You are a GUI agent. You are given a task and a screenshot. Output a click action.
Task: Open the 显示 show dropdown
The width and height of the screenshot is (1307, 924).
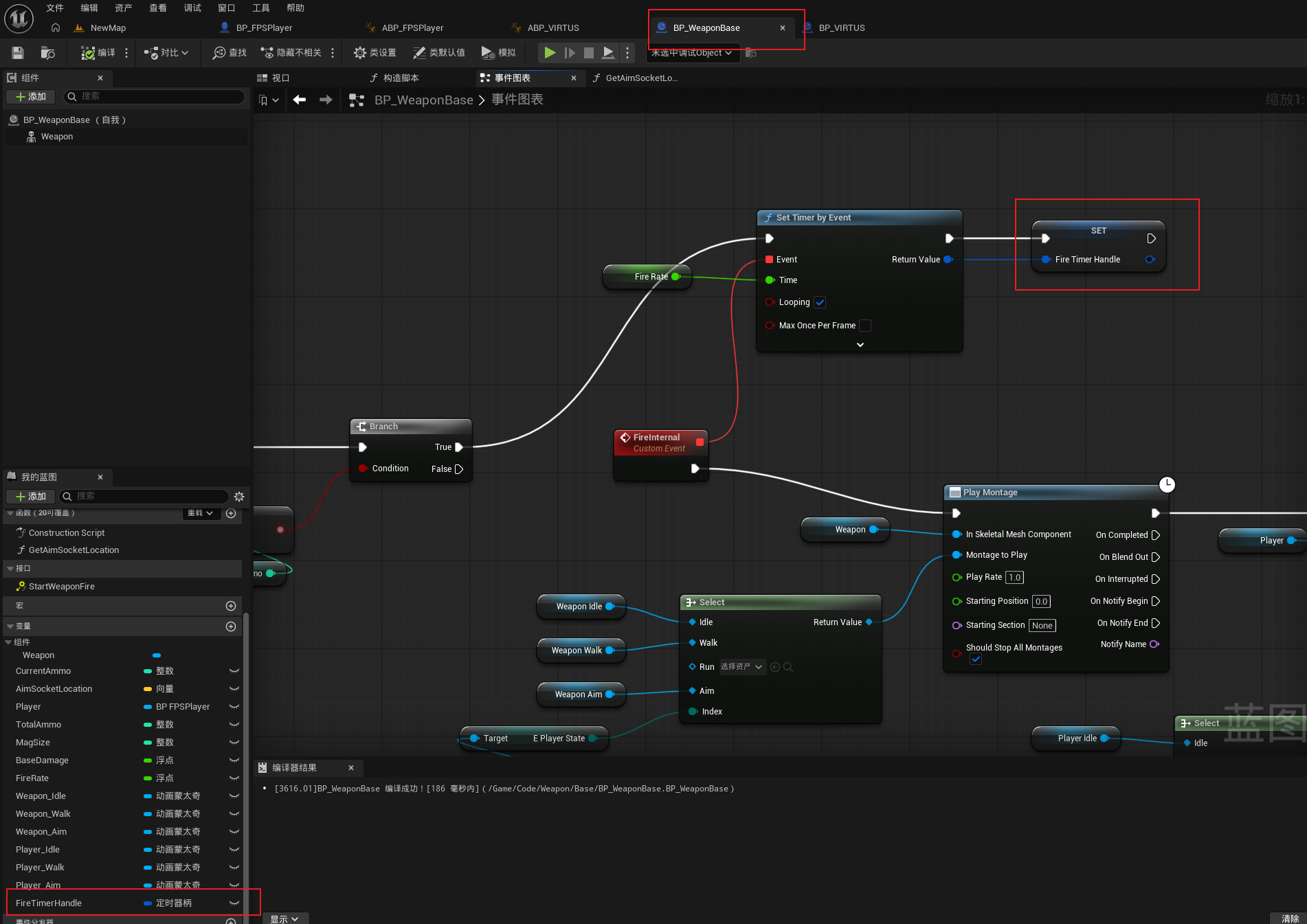[284, 919]
